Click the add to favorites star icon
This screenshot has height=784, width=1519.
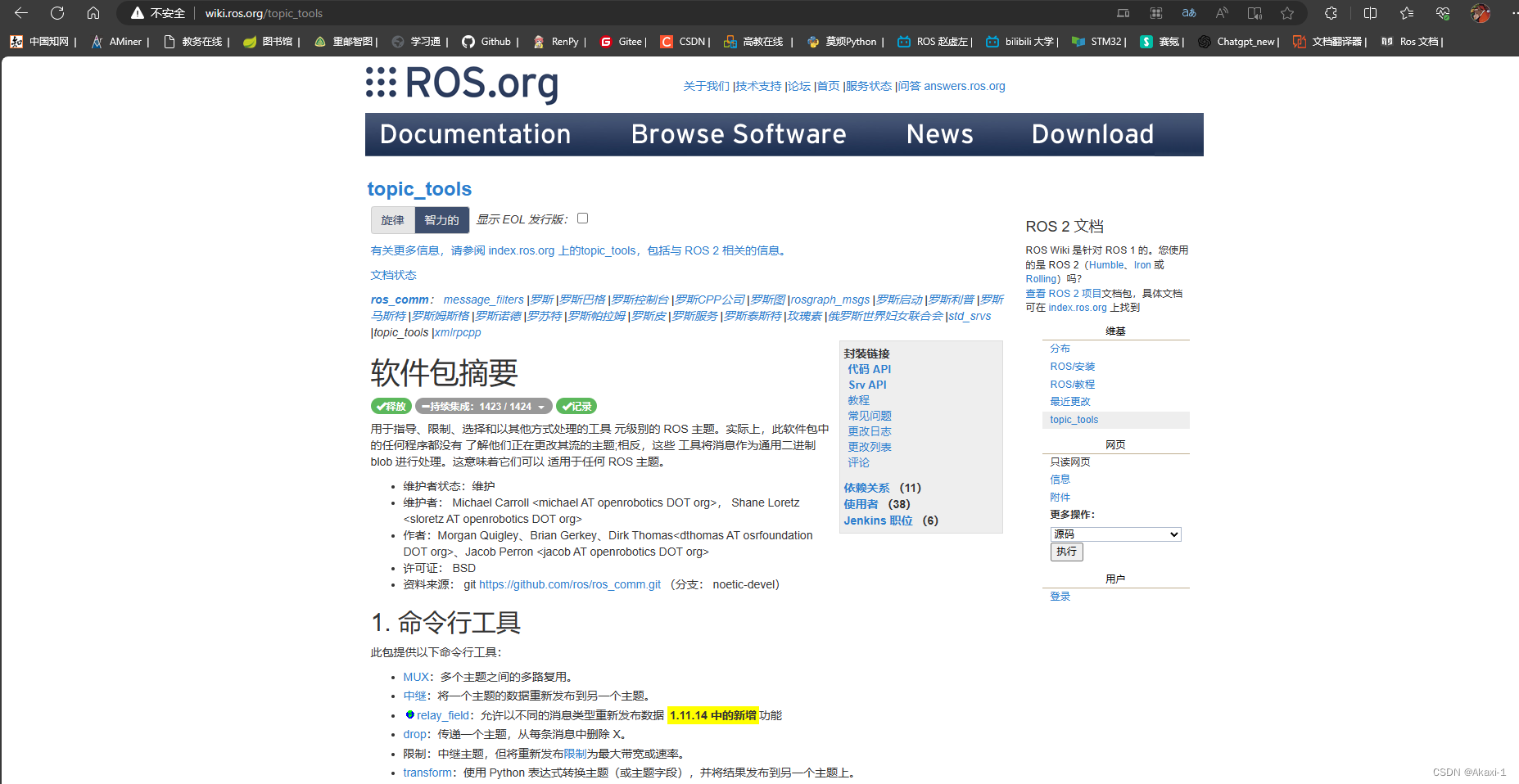pos(1287,13)
